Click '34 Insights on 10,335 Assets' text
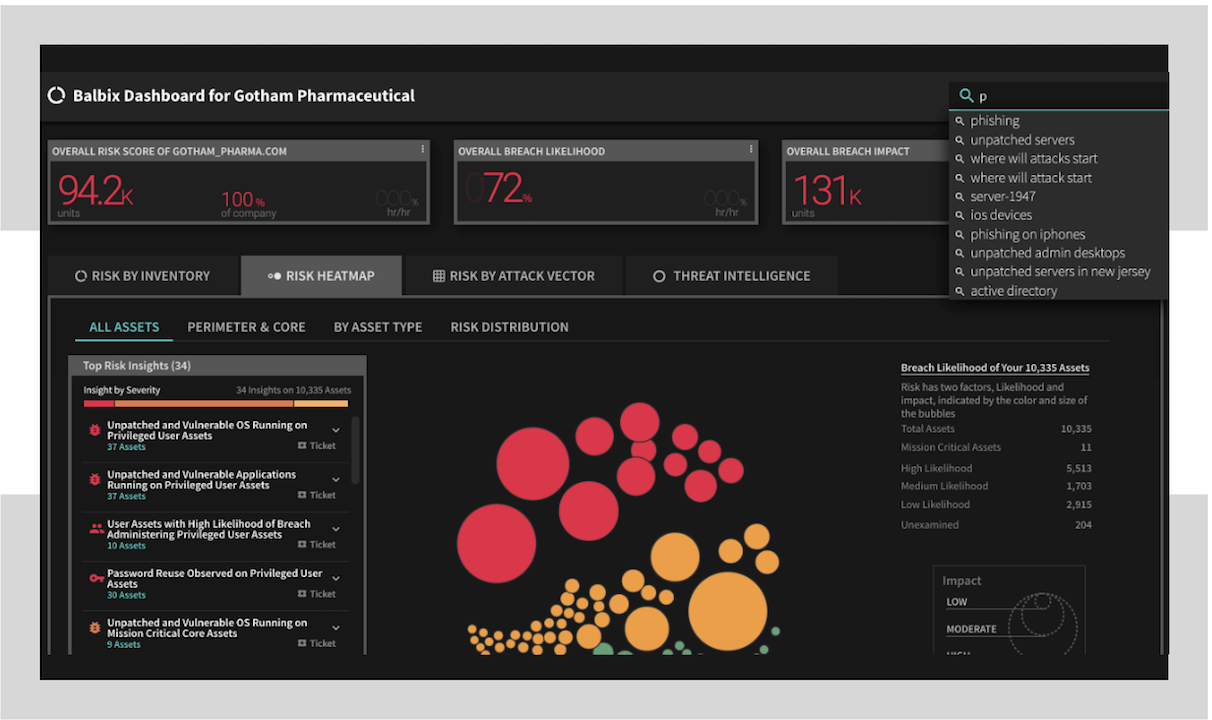Viewport: 1212px width, 720px height. (294, 390)
